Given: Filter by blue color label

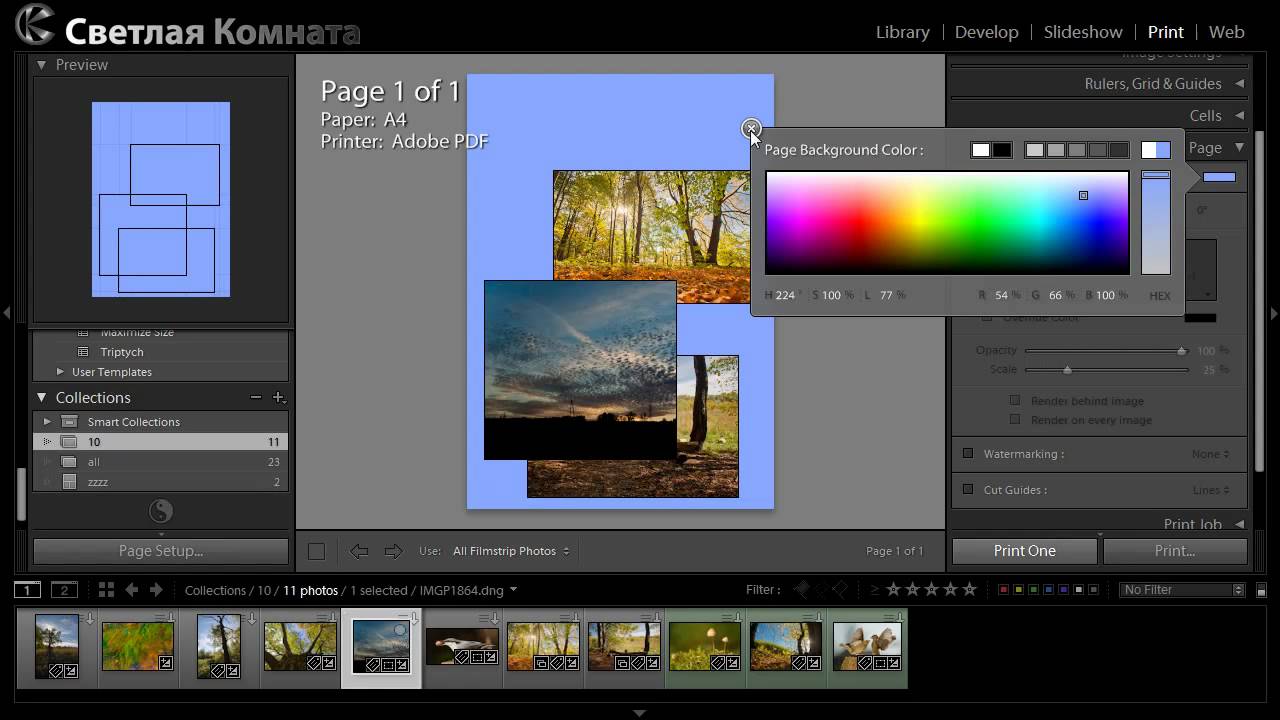Looking at the screenshot, I should (x=1048, y=590).
